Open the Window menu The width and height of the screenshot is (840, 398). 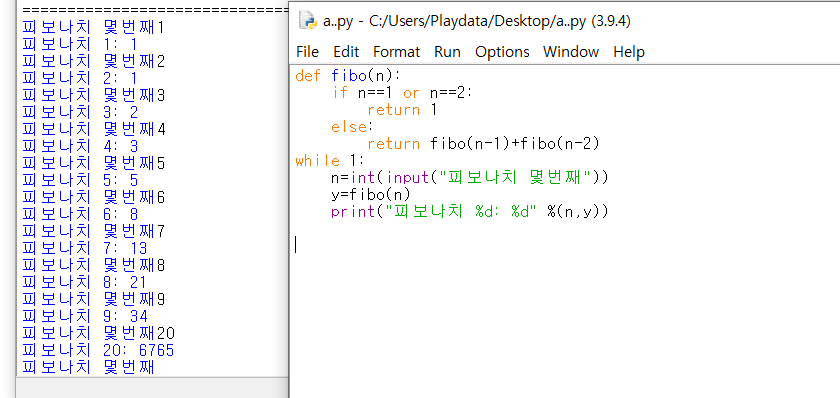[571, 52]
